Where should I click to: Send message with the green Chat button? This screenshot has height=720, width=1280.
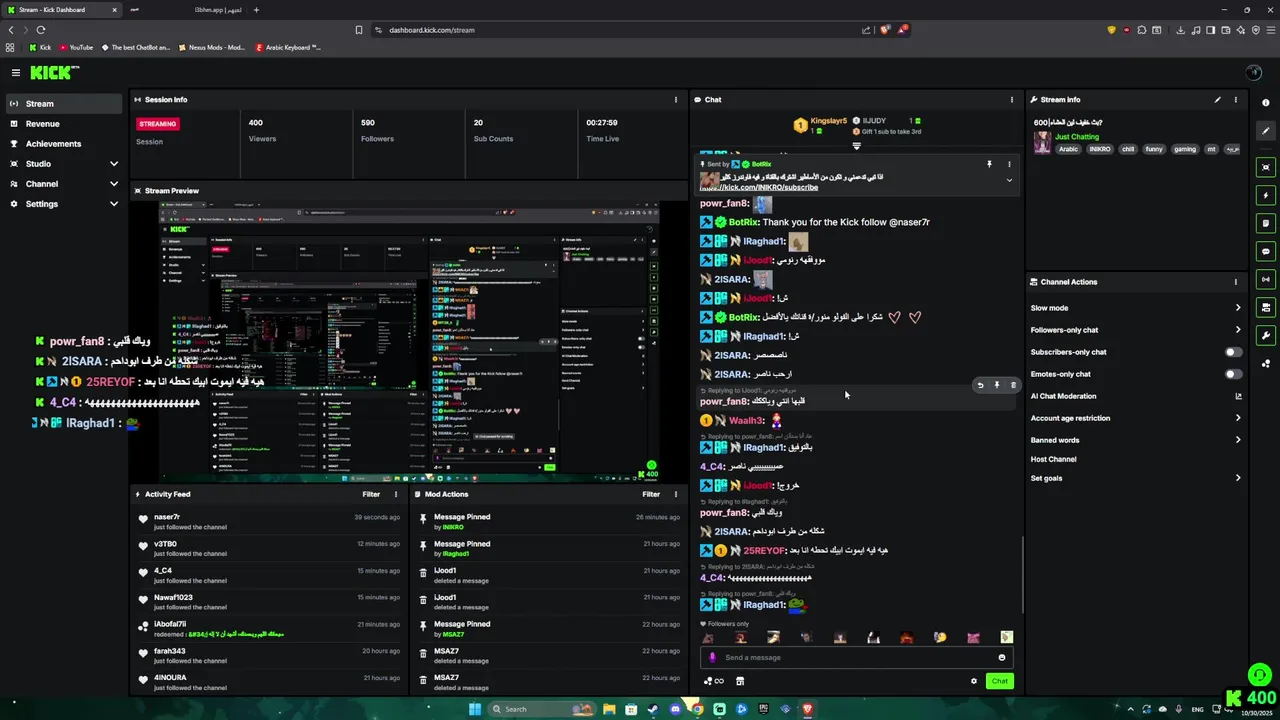[x=999, y=681]
